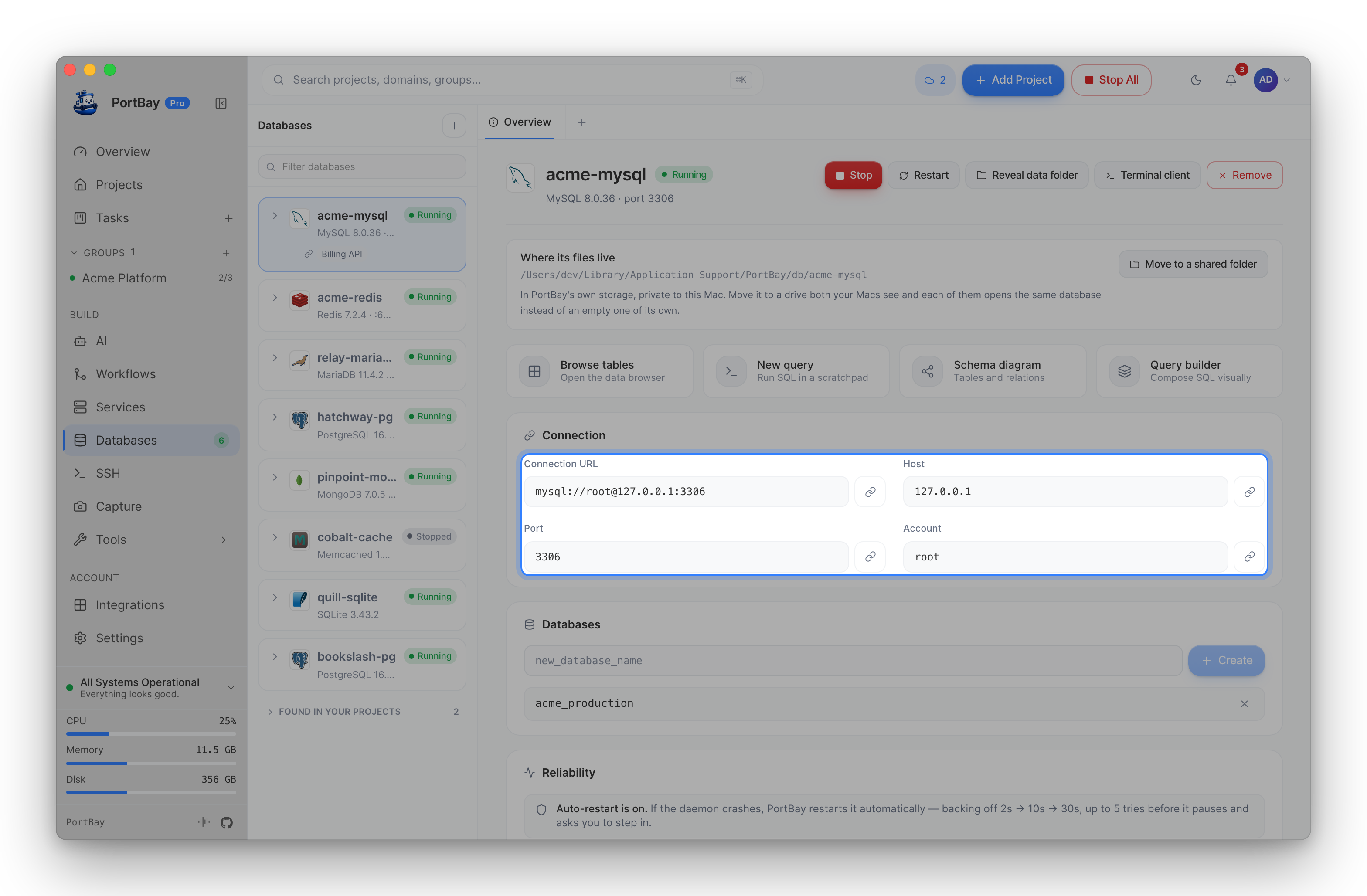Screen dimensions: 1367x896
Task: Open the AD account dropdown
Action: 1272,80
